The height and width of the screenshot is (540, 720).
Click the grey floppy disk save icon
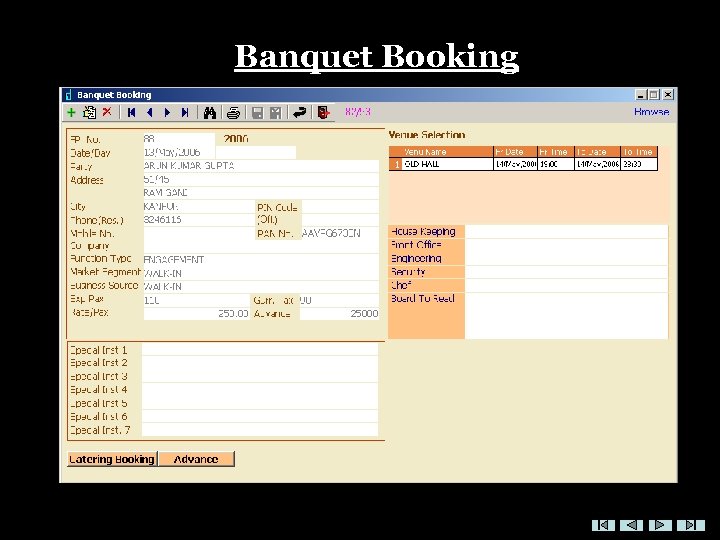(x=258, y=112)
